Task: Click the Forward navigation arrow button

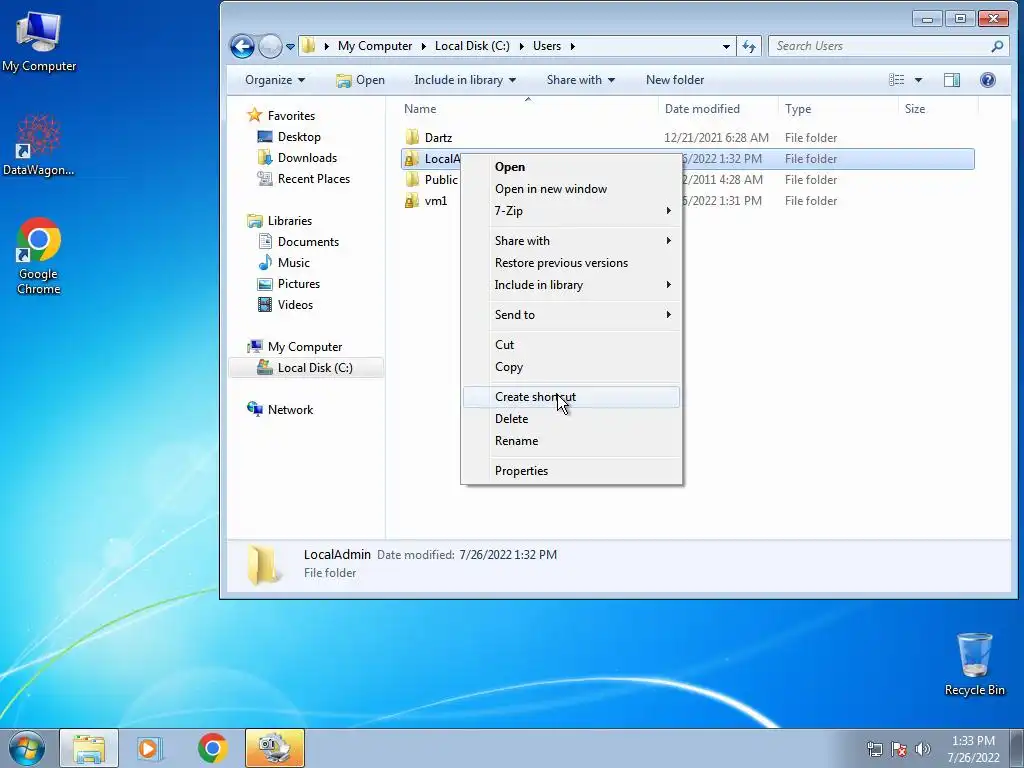Action: pyautogui.click(x=270, y=46)
